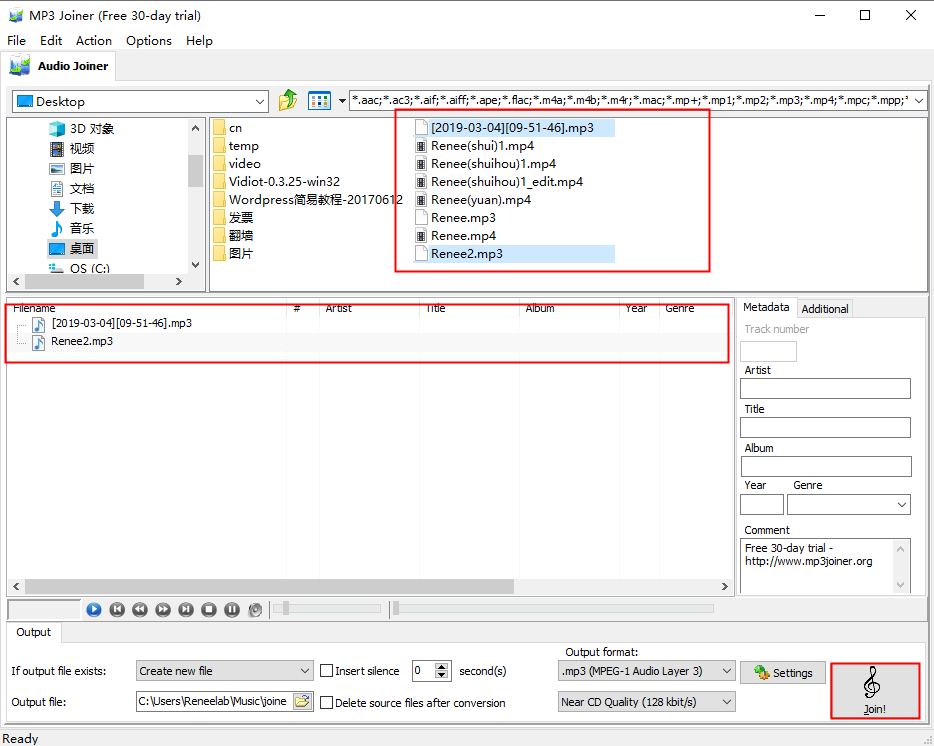This screenshot has height=746, width=934.
Task: Stop audio playback
Action: (x=208, y=609)
